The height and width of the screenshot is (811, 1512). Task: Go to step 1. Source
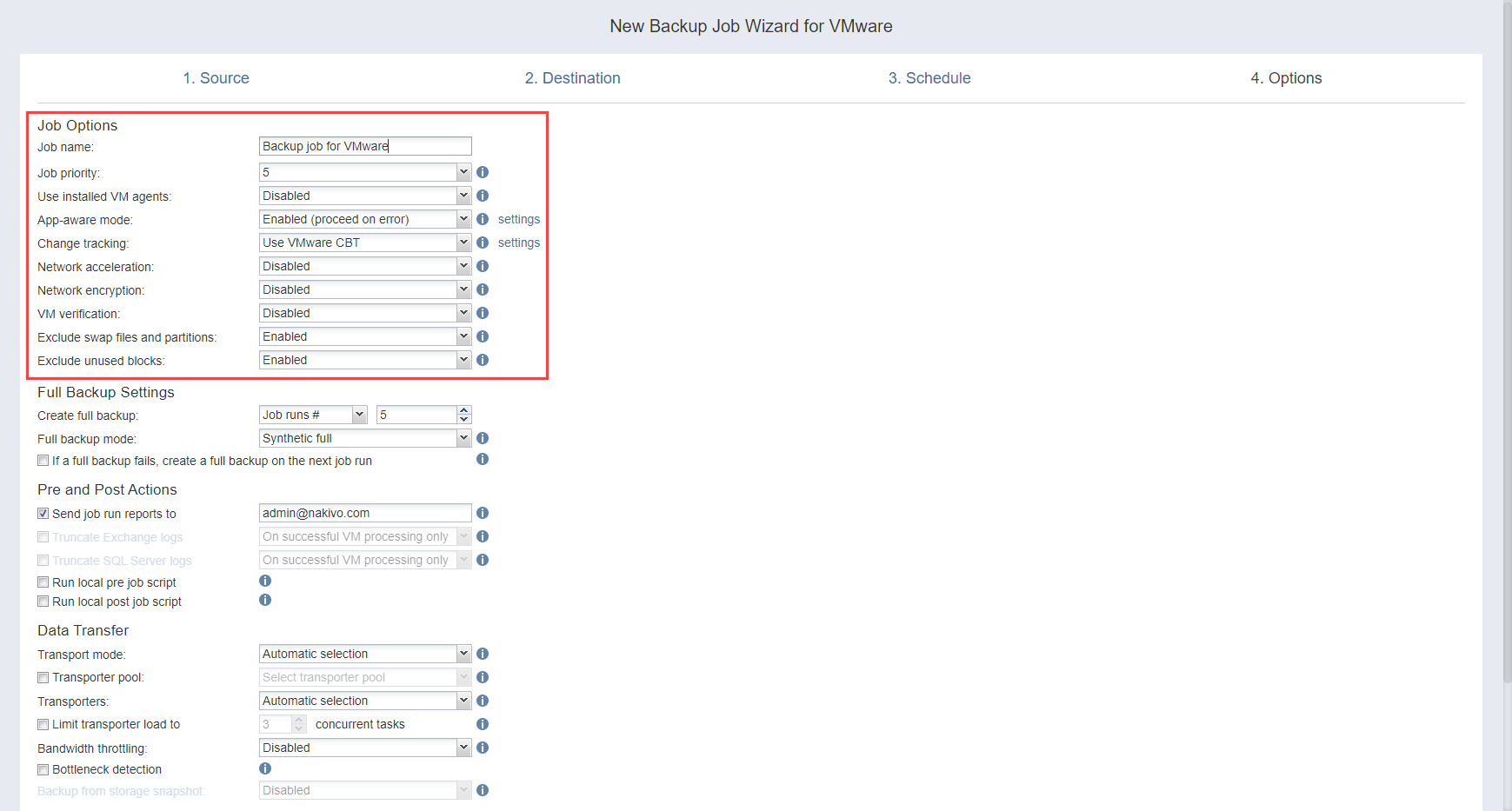click(x=216, y=78)
